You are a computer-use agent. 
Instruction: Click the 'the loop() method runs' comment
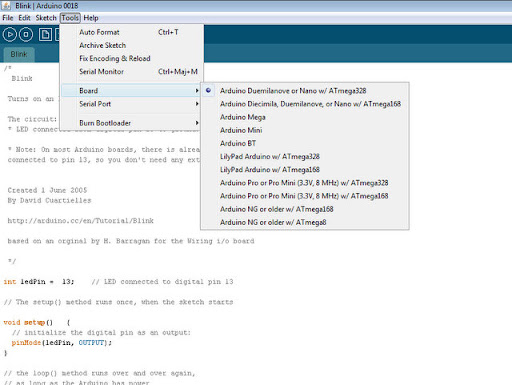pyautogui.click(x=99, y=373)
